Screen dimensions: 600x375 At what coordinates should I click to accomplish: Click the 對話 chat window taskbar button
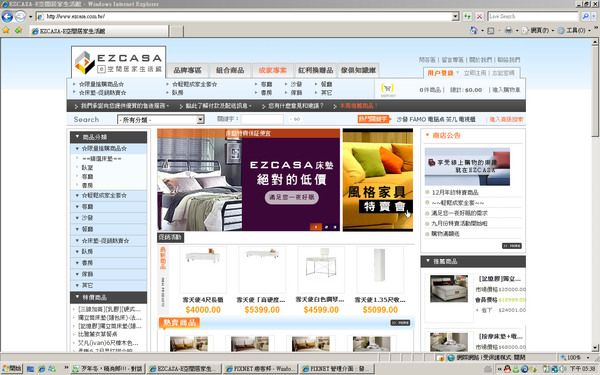coord(107,369)
